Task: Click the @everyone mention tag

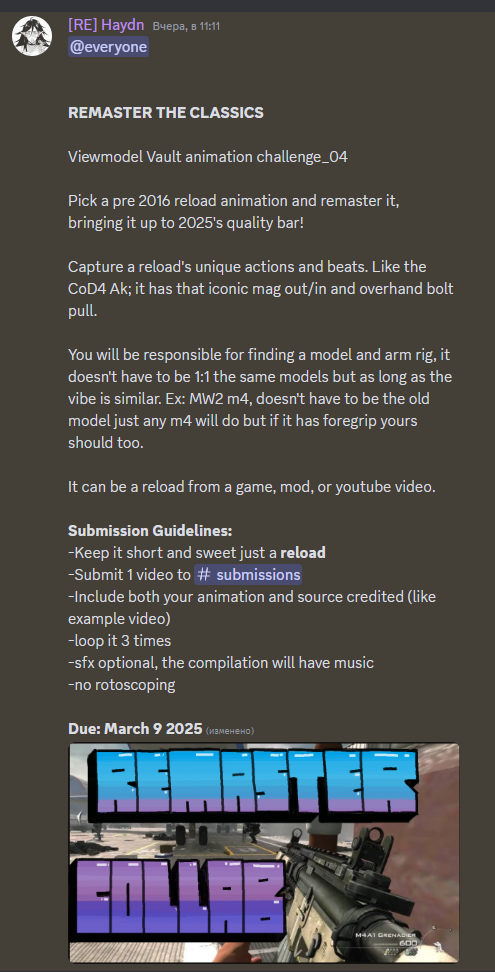Action: click(108, 48)
